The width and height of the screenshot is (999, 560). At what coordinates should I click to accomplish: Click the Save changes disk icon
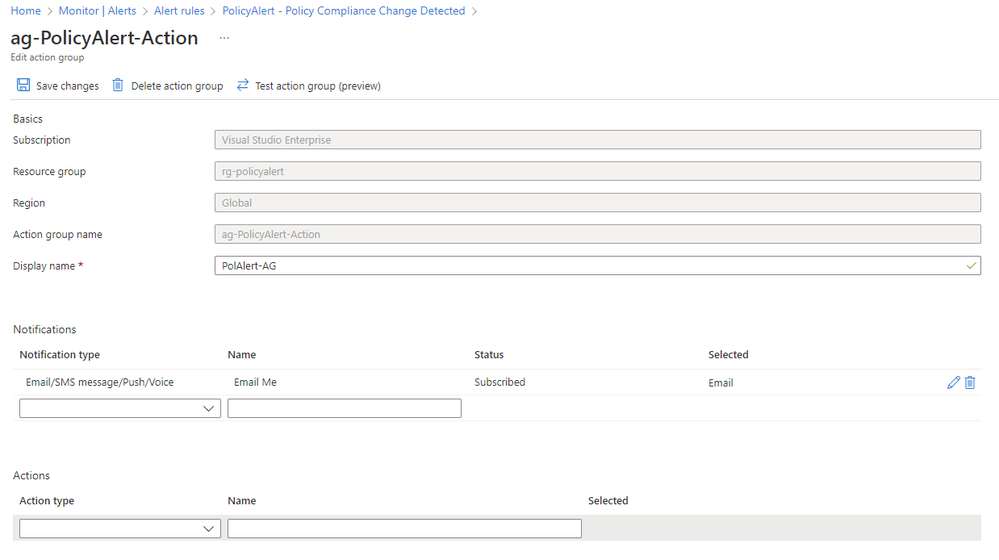24,85
